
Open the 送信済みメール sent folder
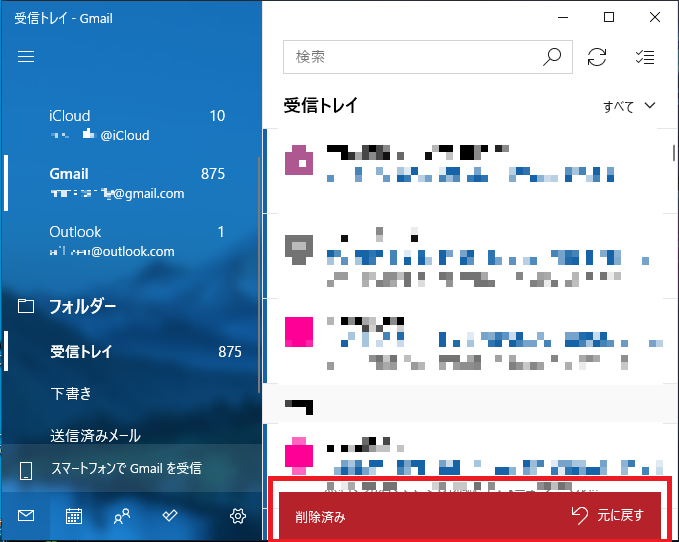[132, 436]
